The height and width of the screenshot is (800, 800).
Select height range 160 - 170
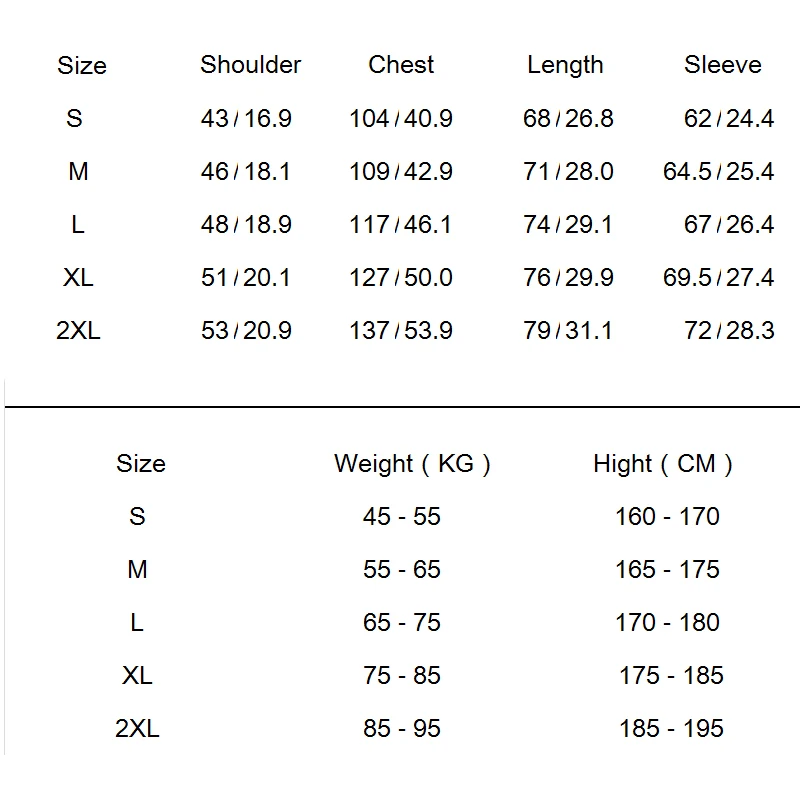click(x=667, y=517)
